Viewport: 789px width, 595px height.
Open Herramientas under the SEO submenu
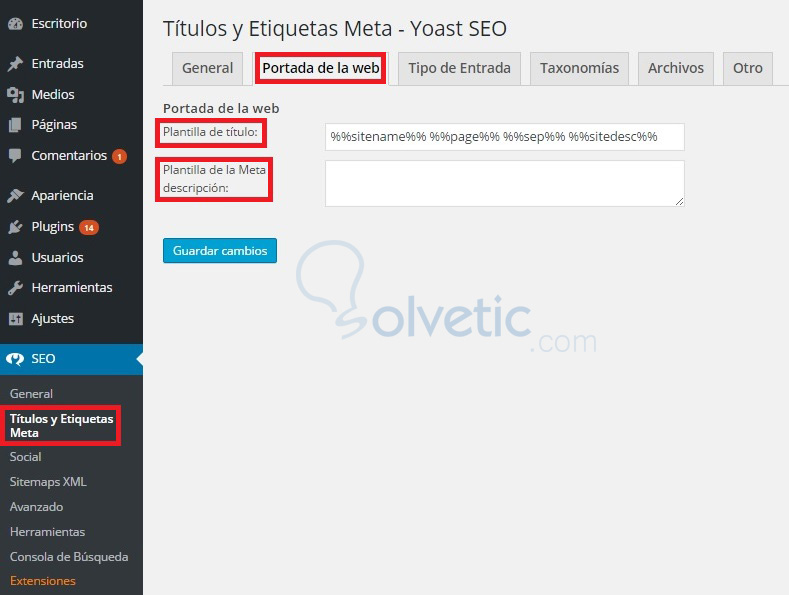[x=47, y=532]
